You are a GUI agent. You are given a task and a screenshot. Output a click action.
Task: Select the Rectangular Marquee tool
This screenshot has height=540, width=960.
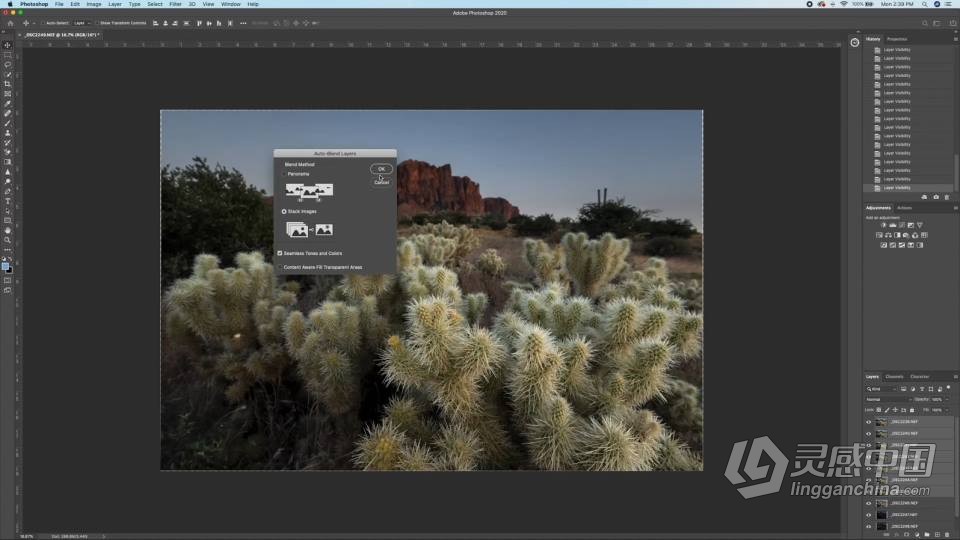click(7, 54)
